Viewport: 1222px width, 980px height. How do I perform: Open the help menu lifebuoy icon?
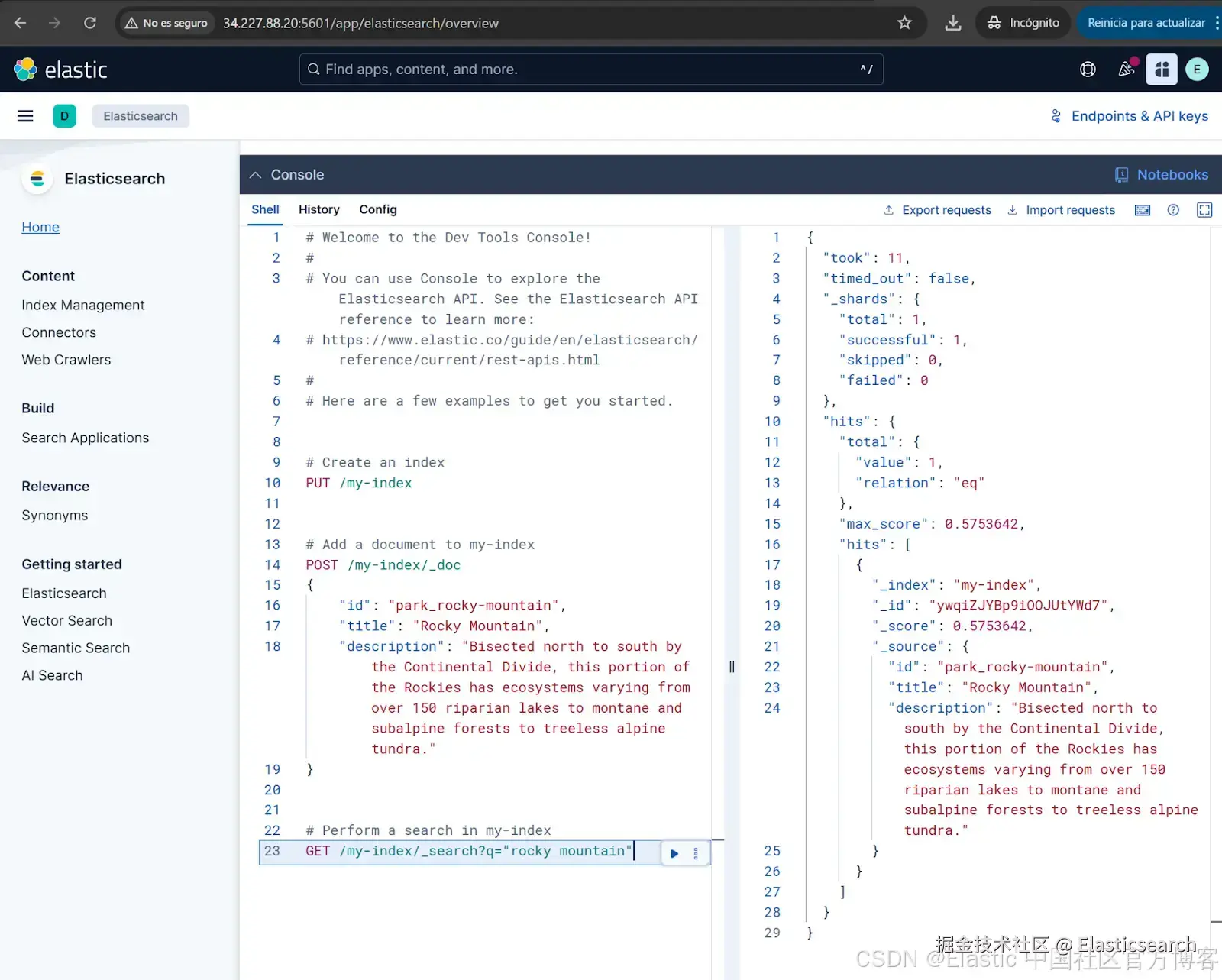(1088, 70)
